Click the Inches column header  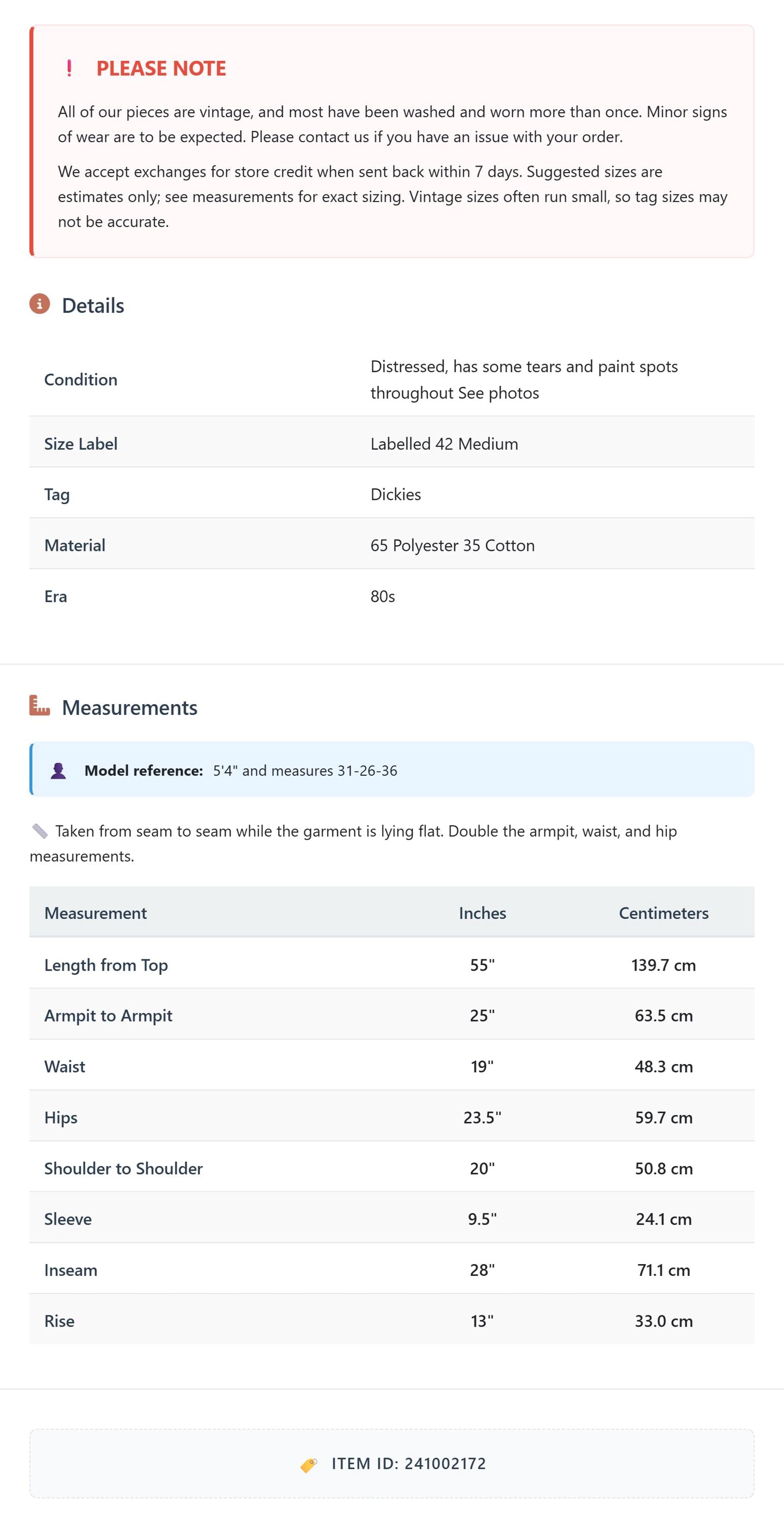click(x=483, y=913)
